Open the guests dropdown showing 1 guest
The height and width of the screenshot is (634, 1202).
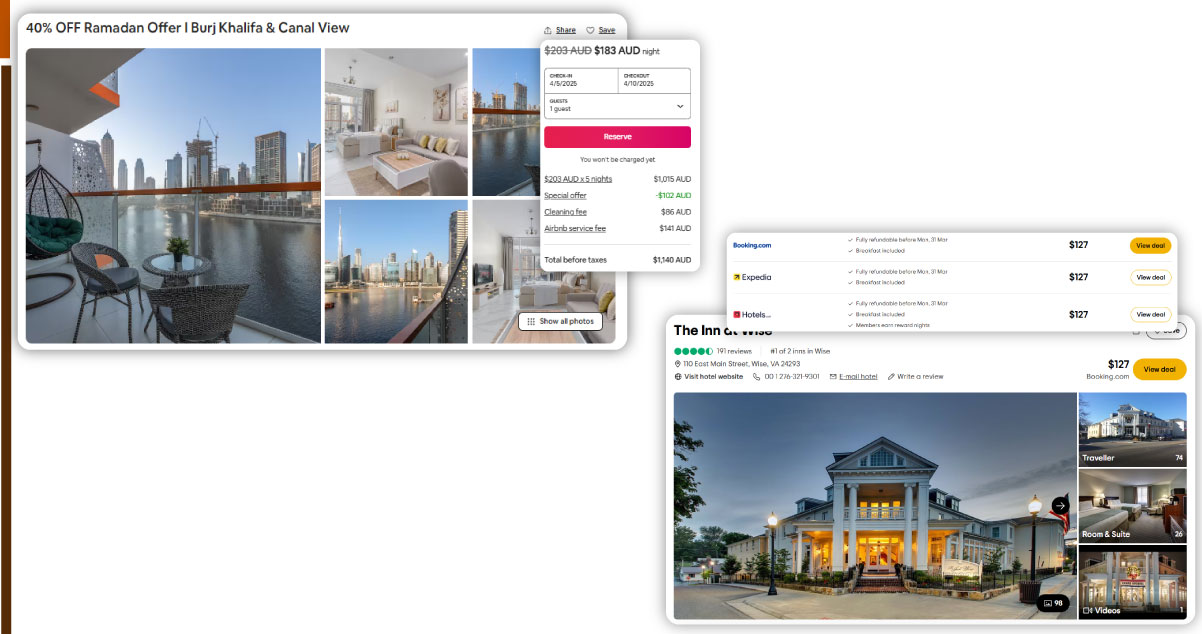pyautogui.click(x=617, y=104)
